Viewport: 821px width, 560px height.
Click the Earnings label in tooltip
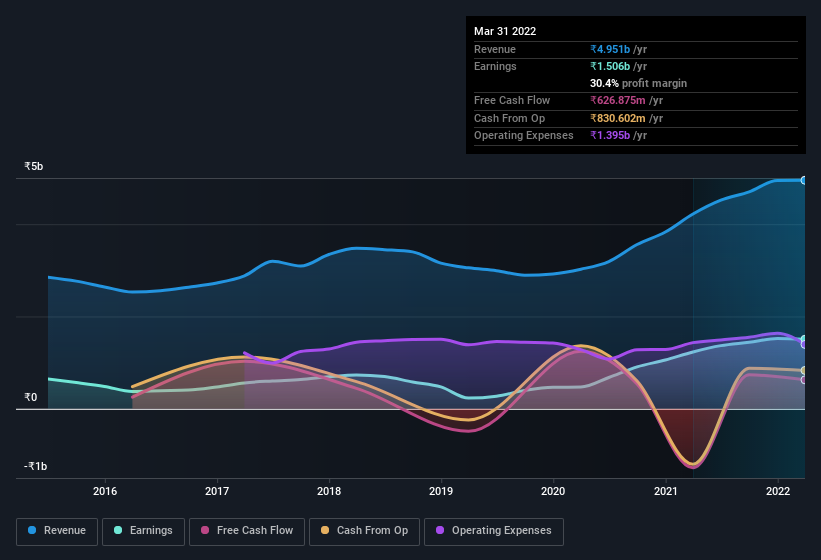click(495, 66)
